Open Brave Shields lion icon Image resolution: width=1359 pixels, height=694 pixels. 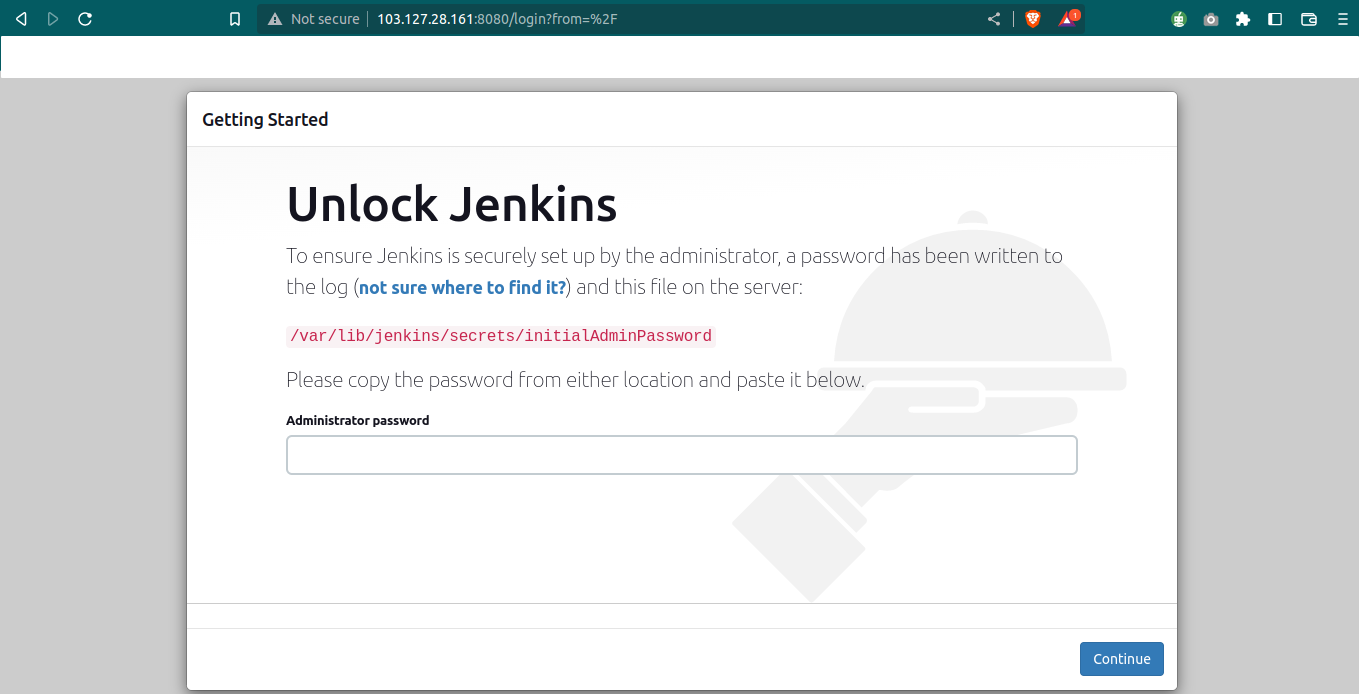(1033, 19)
